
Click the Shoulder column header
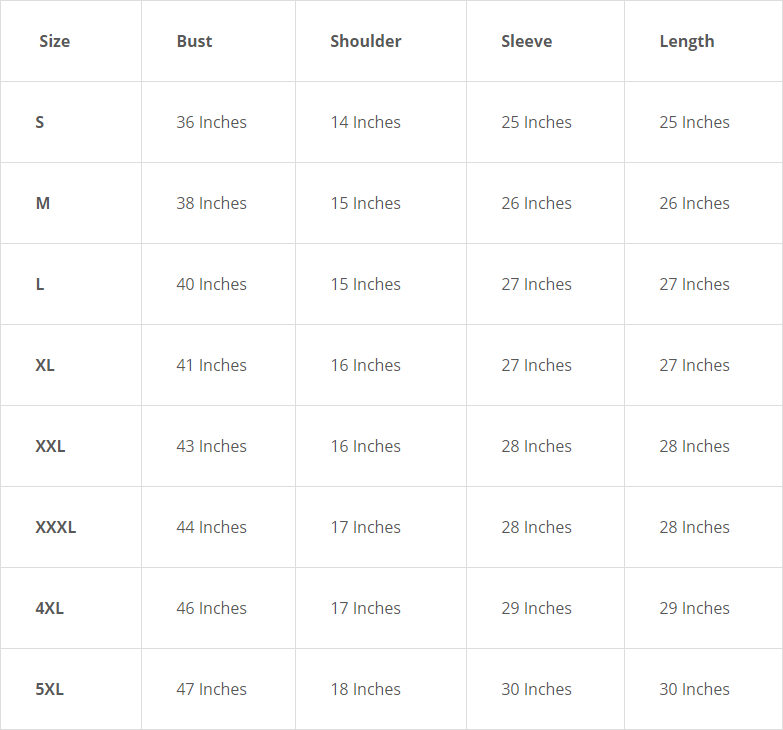pos(365,41)
